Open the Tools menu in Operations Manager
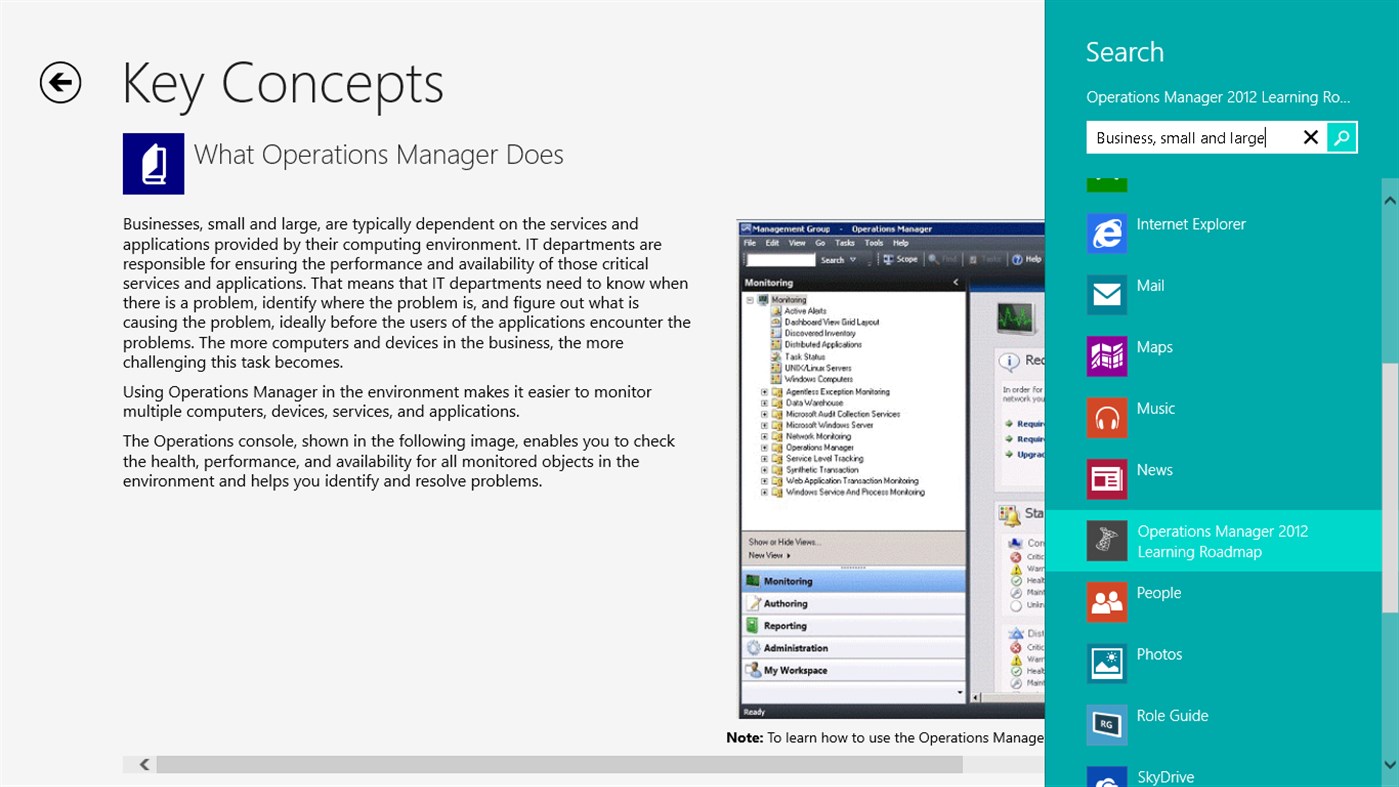Screen dimensions: 1399x787 point(873,243)
